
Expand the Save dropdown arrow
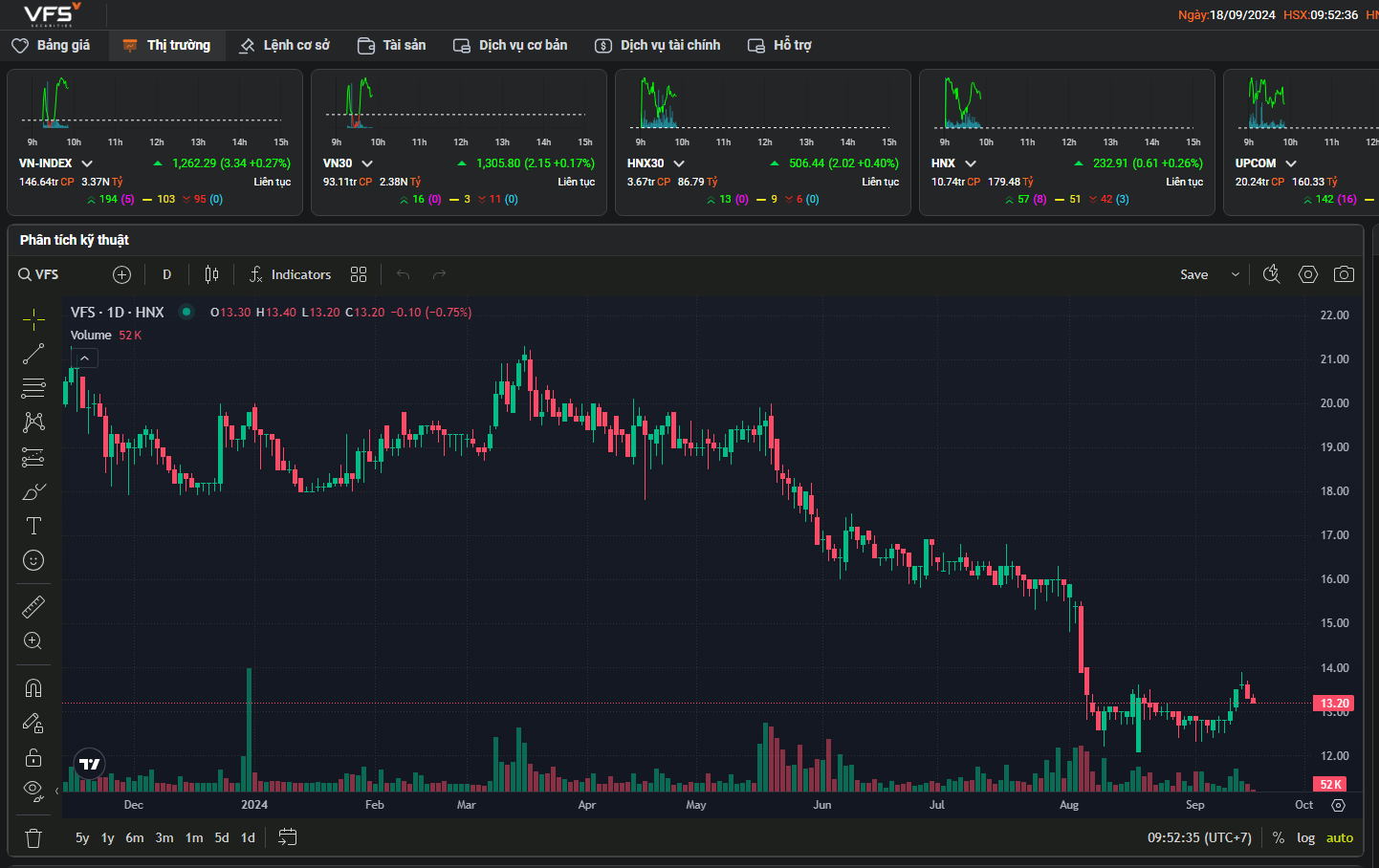[1235, 274]
